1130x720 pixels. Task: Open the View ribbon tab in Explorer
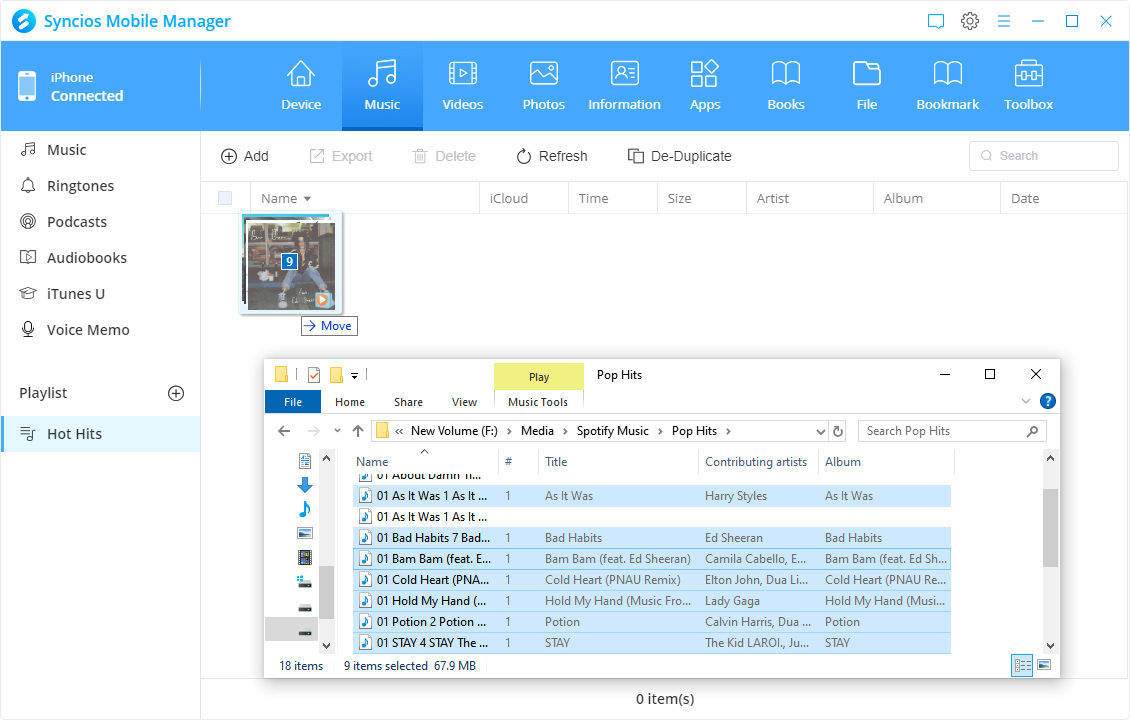[464, 402]
